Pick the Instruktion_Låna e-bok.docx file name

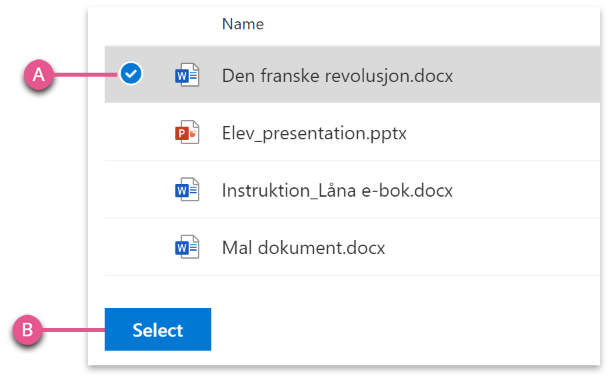point(337,191)
